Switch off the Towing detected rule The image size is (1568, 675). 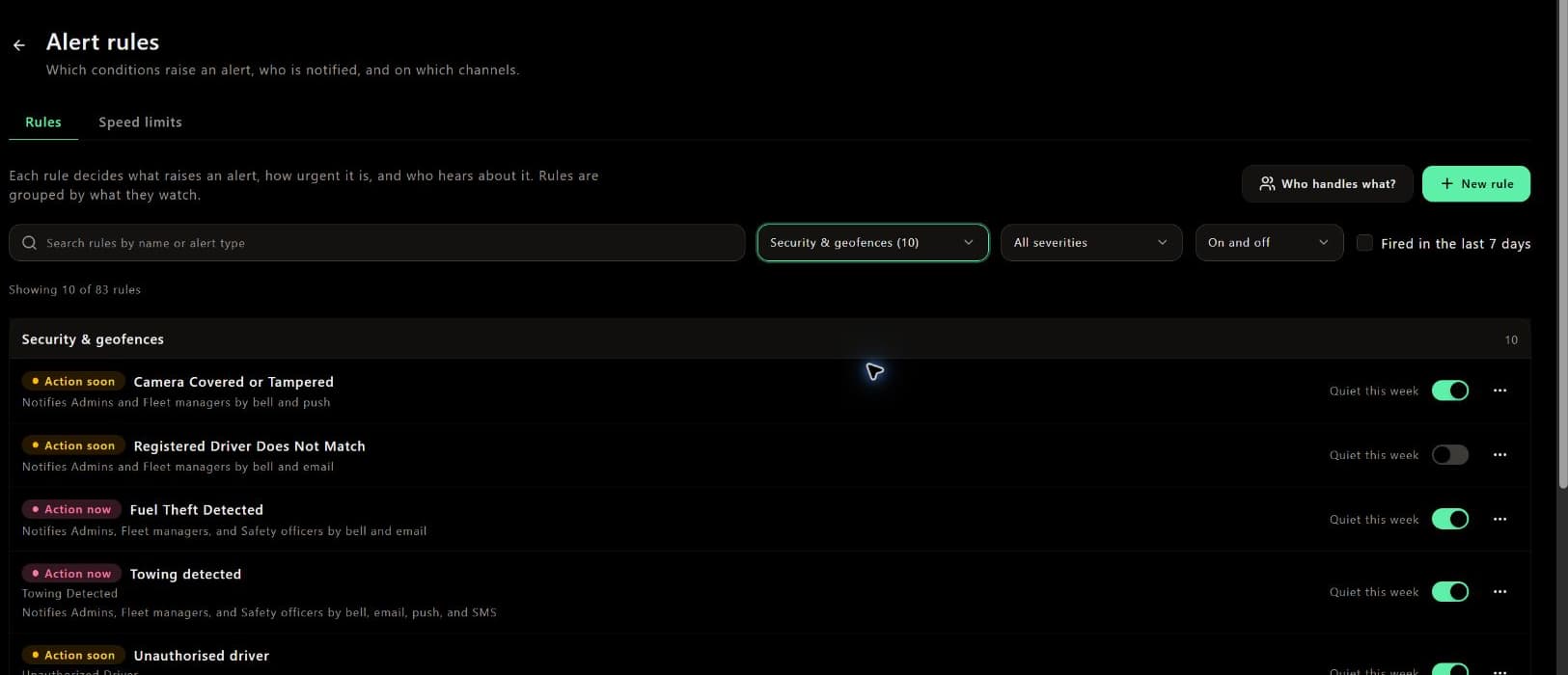(x=1449, y=591)
